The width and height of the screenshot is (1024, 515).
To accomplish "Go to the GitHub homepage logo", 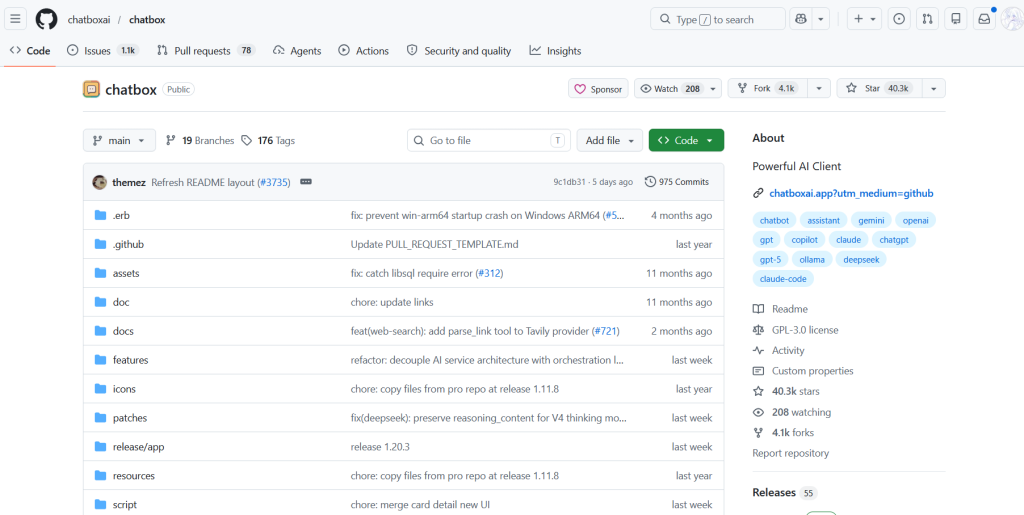I will click(x=46, y=19).
